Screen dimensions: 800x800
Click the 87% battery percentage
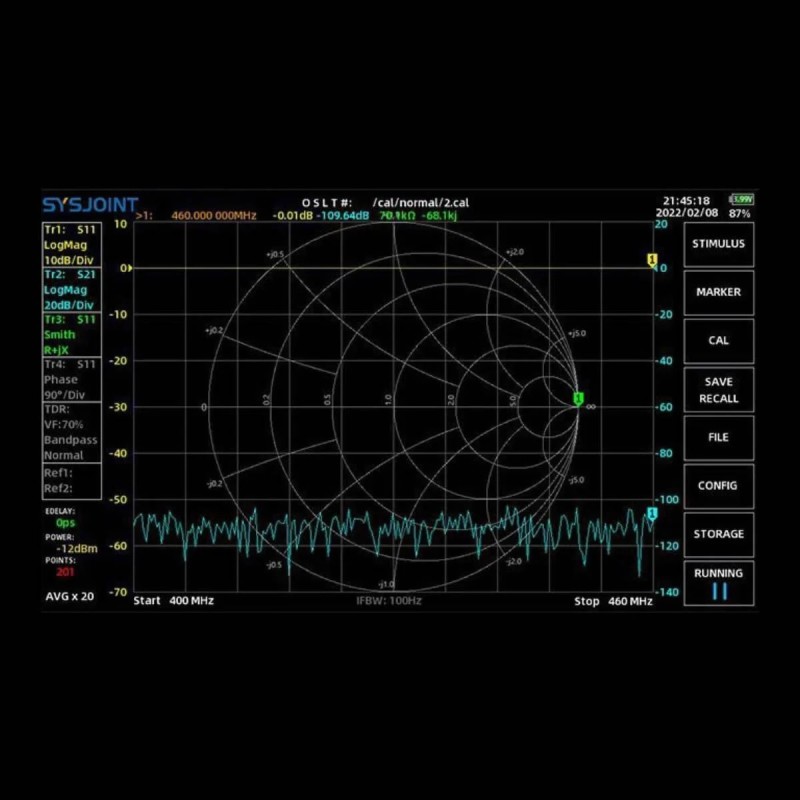point(739,214)
